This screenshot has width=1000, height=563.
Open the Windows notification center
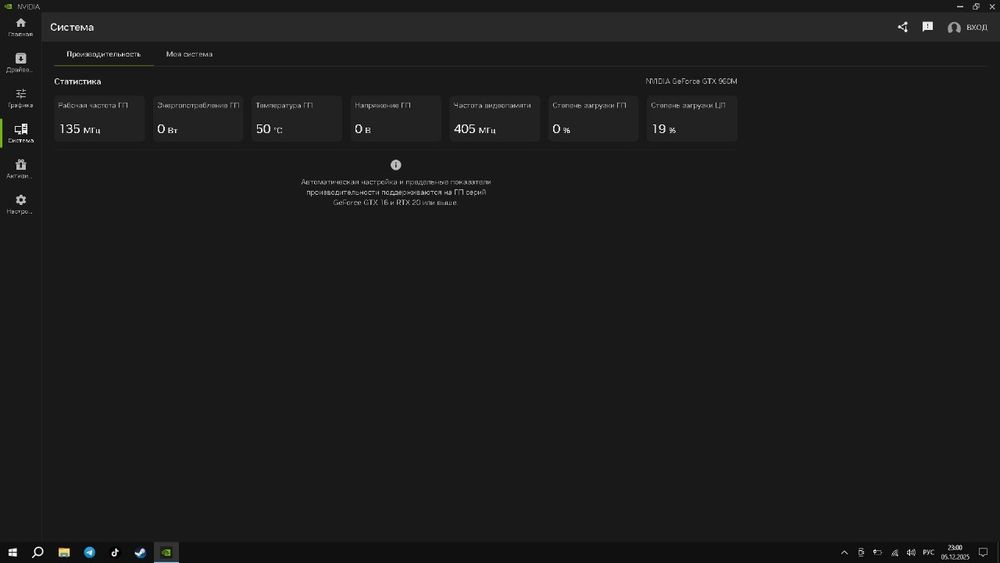[983, 552]
